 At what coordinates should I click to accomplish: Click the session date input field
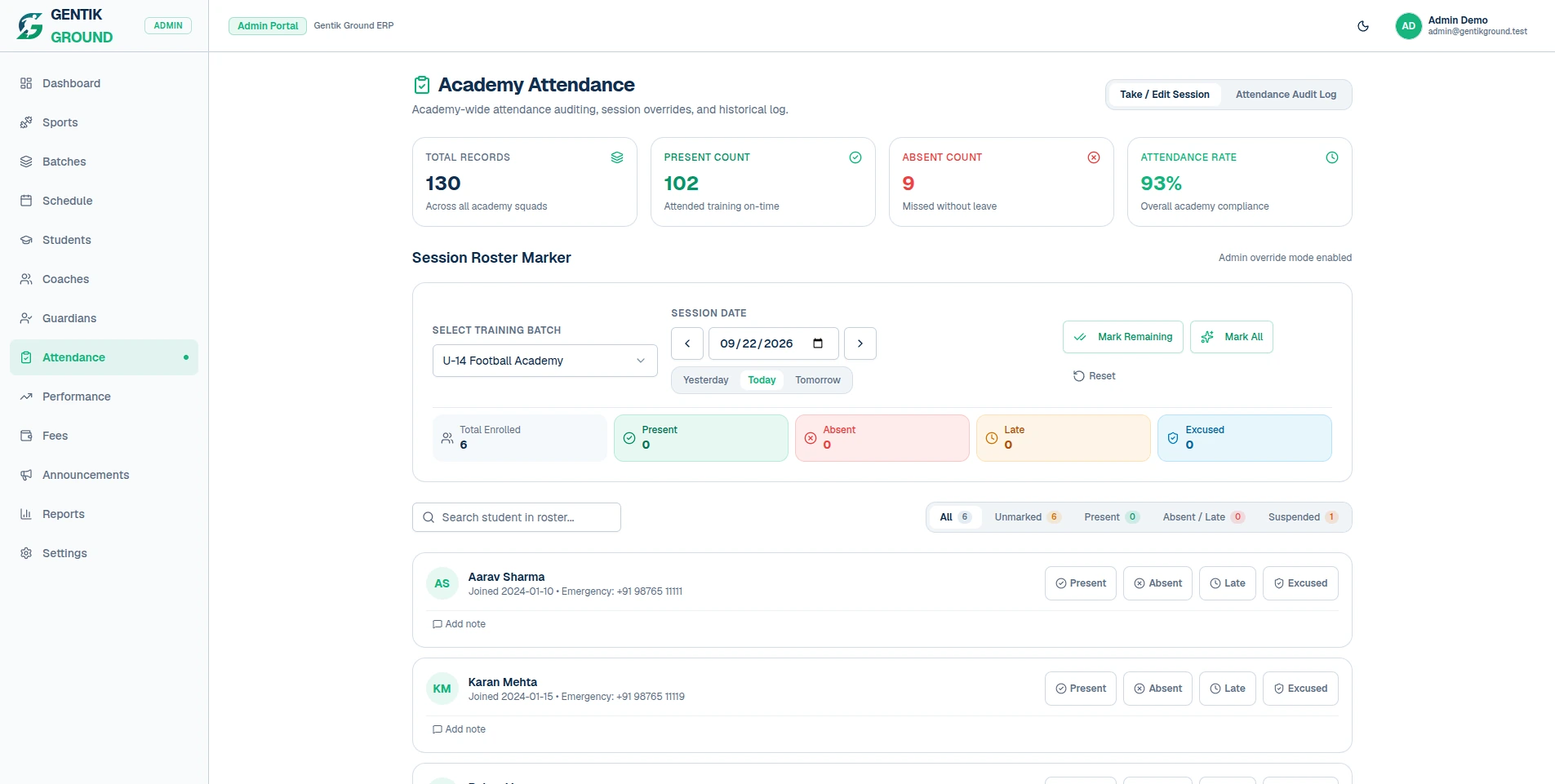(x=773, y=343)
